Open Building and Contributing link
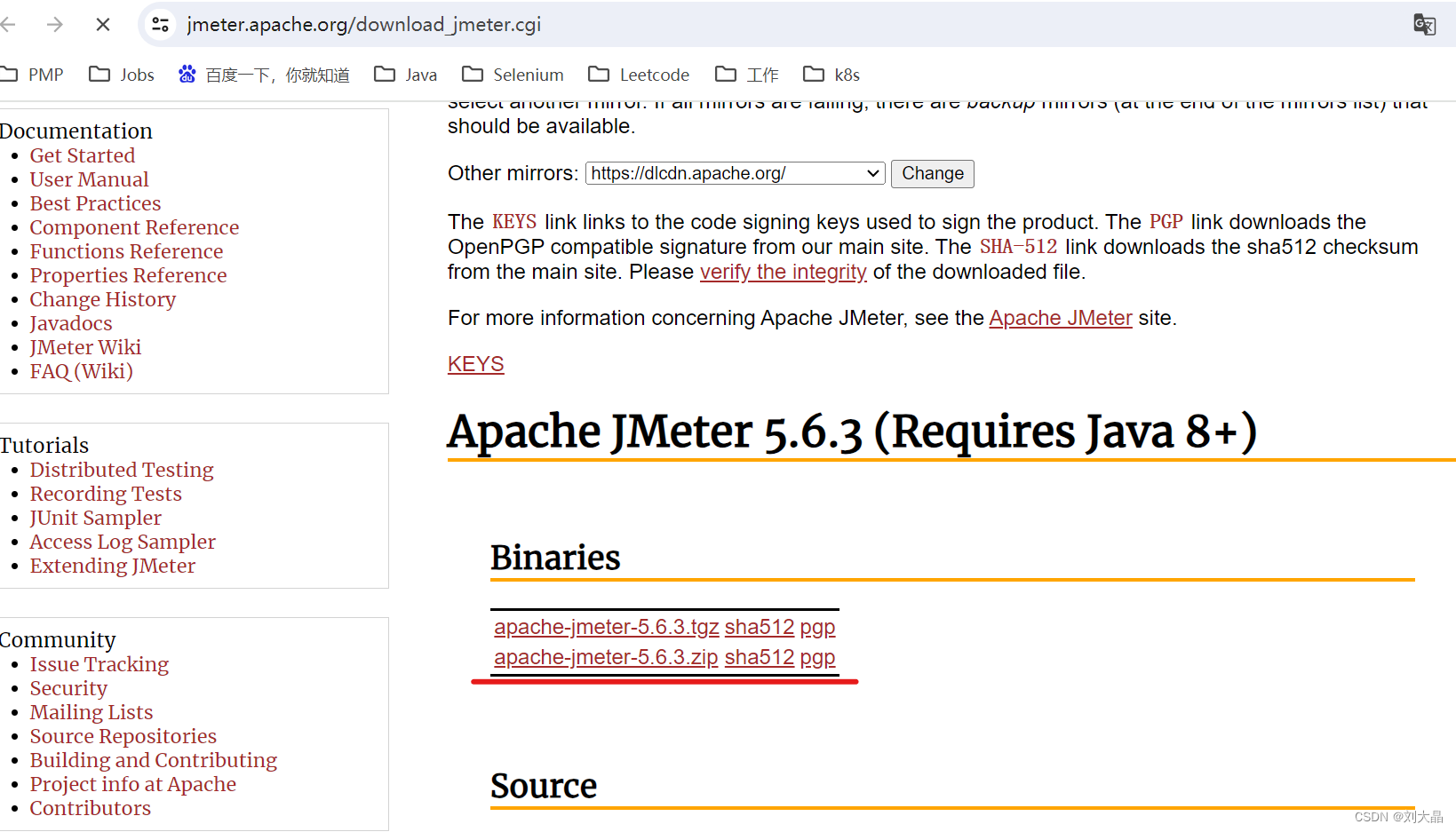 153,760
